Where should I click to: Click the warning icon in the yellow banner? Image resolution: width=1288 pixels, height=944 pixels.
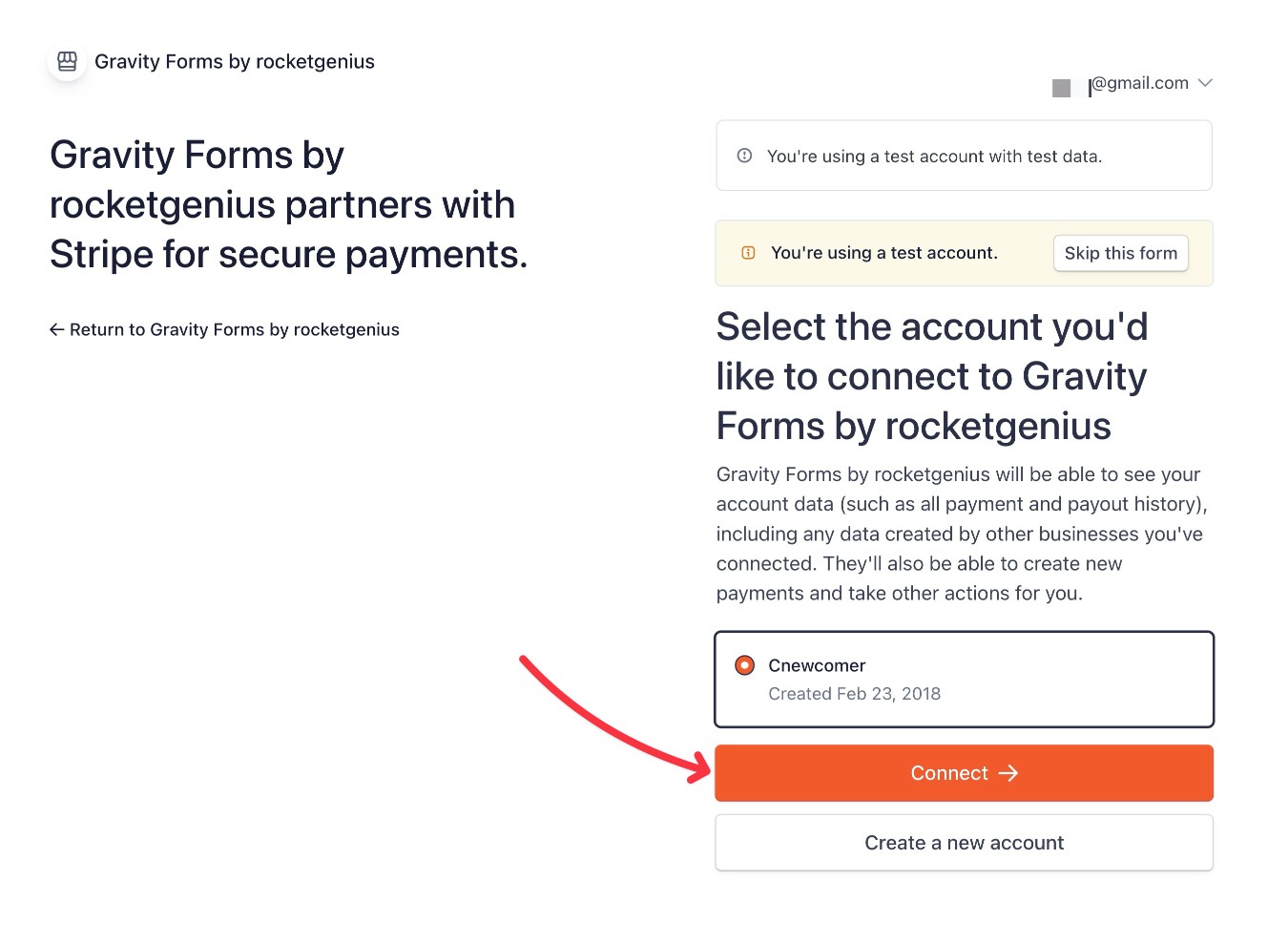[747, 252]
